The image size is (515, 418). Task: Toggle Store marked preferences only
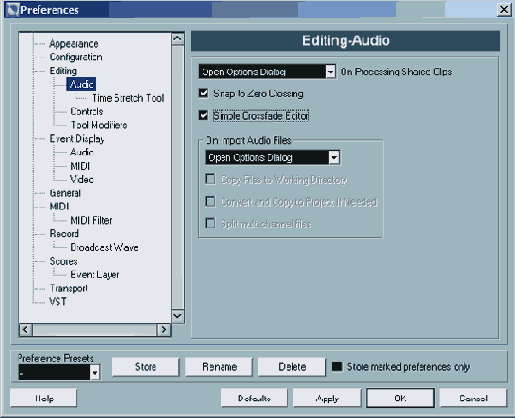(337, 367)
